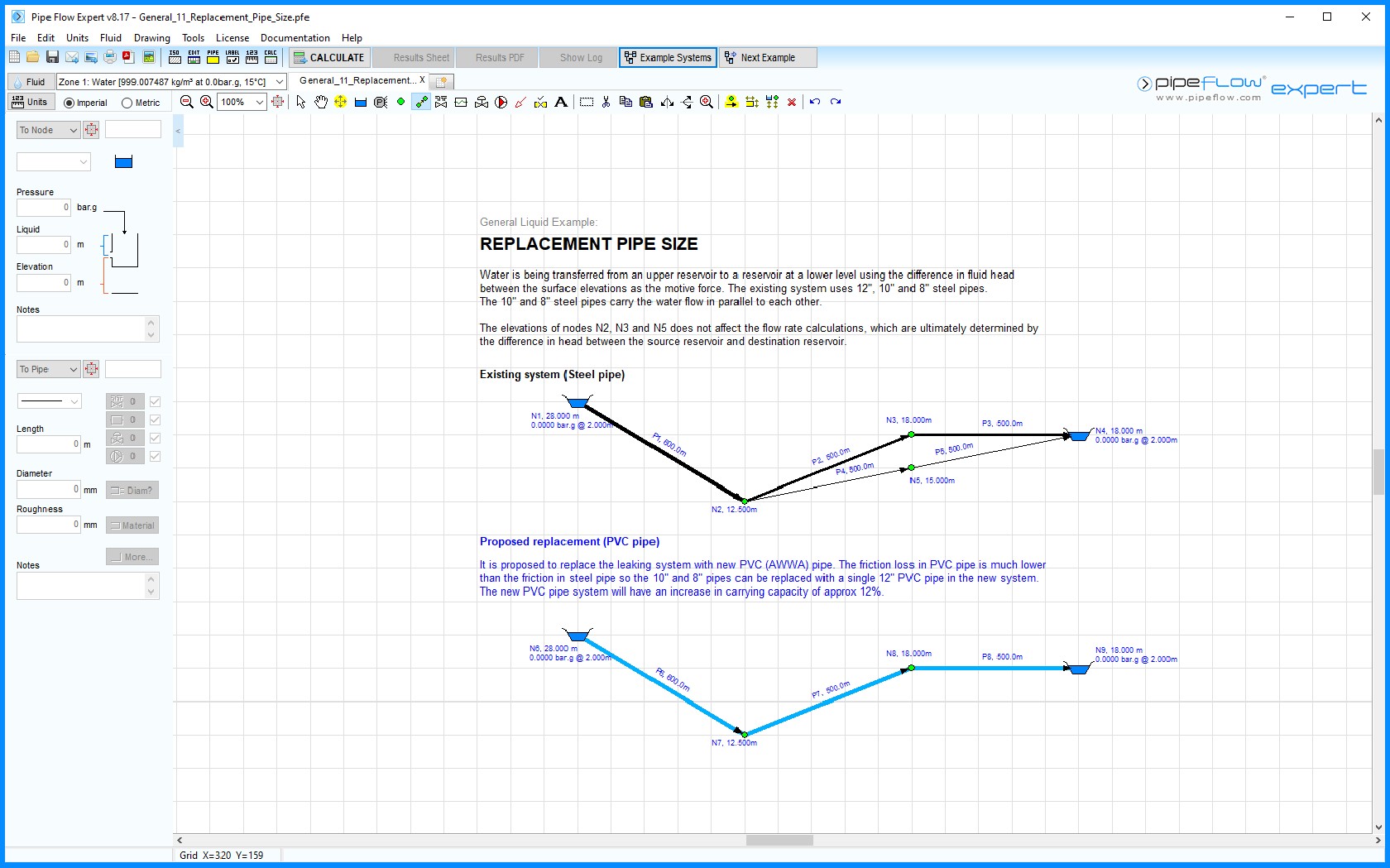Select the hand pan tool
Viewport: 1390px width, 868px height.
[321, 102]
